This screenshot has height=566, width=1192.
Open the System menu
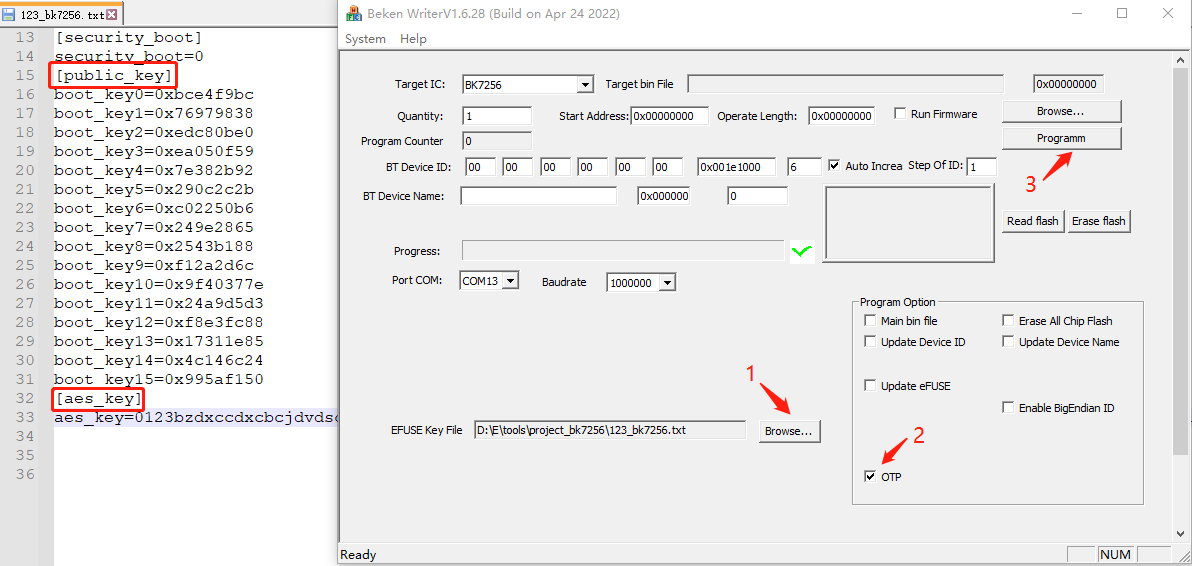coord(365,39)
